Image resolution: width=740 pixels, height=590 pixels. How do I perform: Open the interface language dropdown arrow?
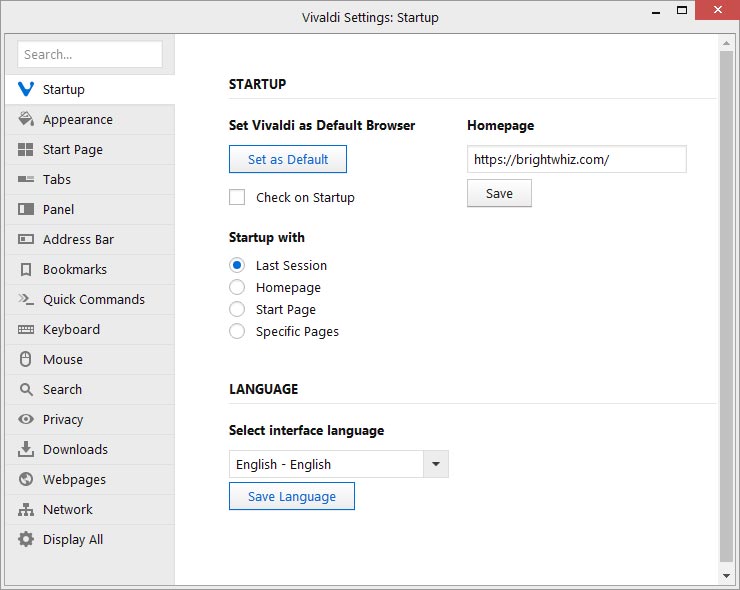(436, 464)
